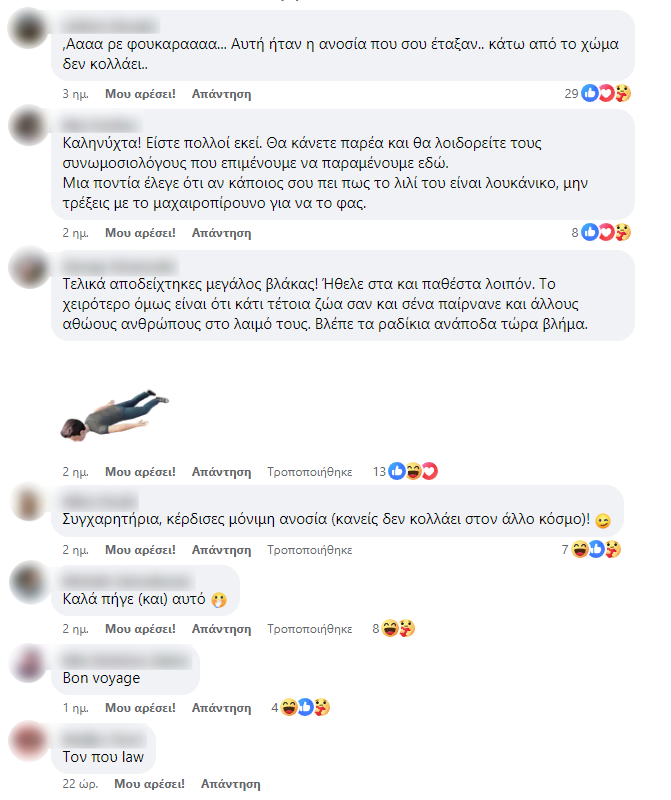Open the avatar of the first commenter

(28, 28)
